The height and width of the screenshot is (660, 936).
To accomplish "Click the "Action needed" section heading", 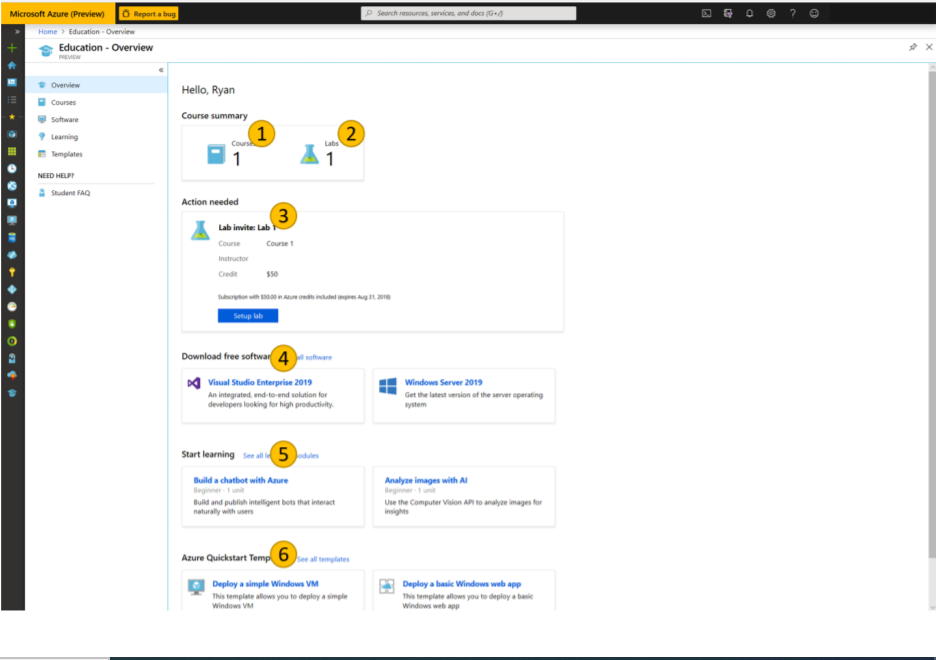I will tap(210, 202).
